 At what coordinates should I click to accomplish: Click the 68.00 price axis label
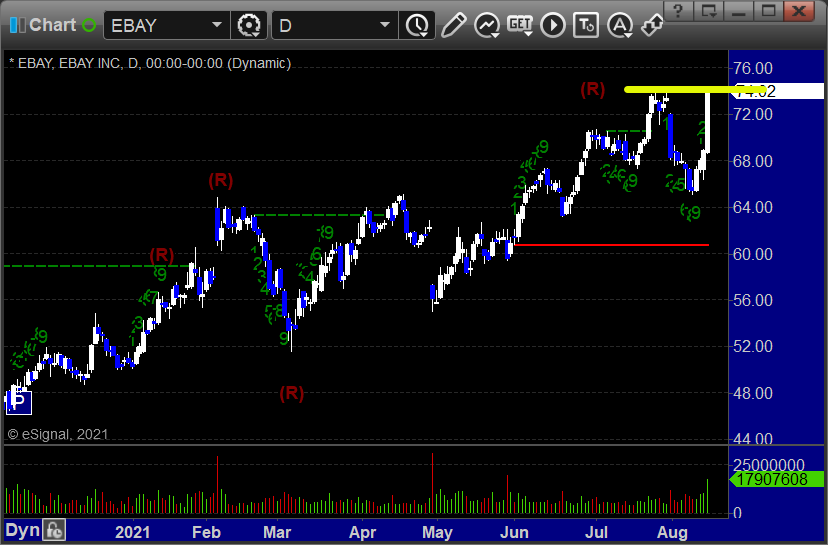[x=752, y=161]
